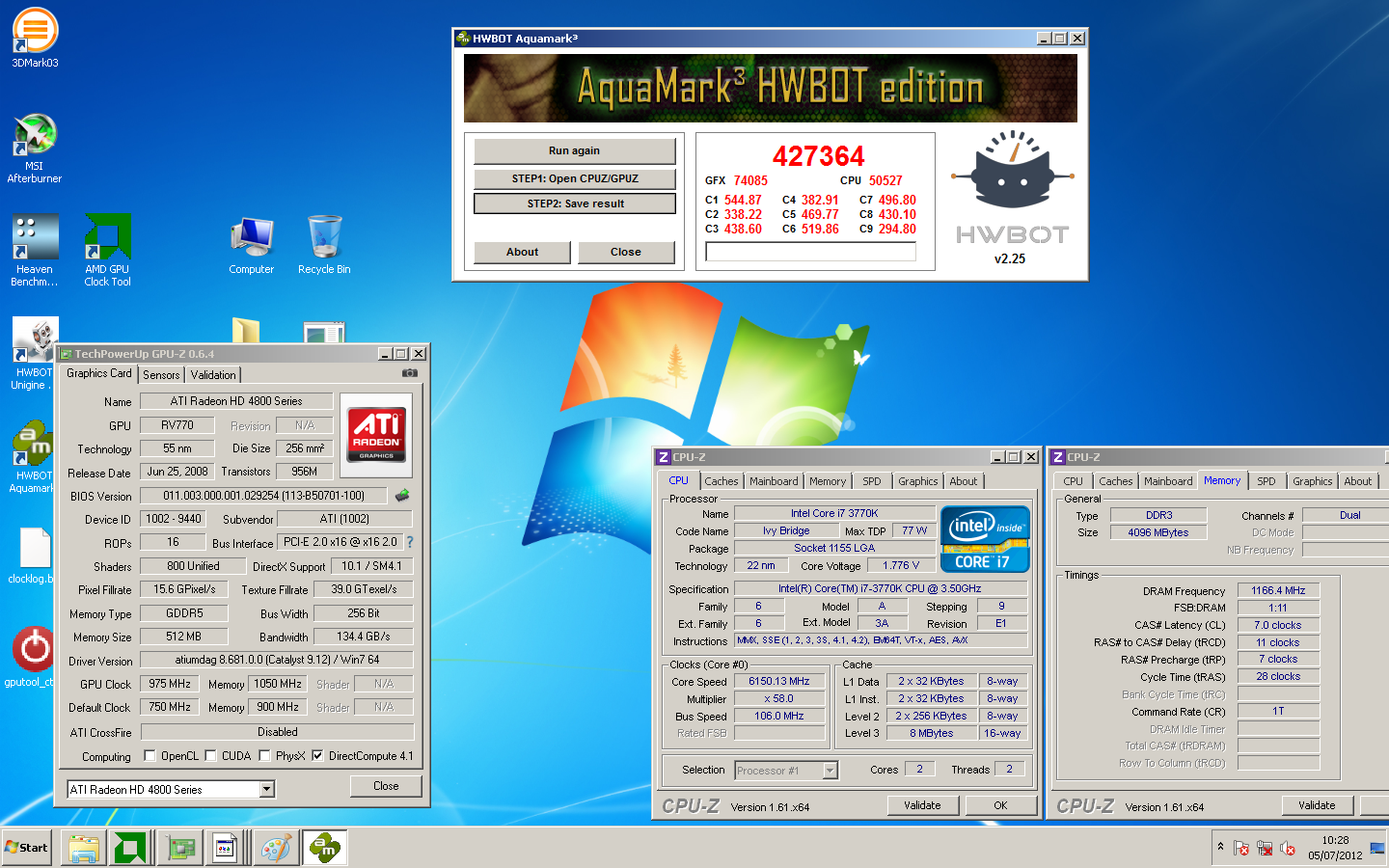The width and height of the screenshot is (1389, 868).
Task: Click the DRAM Frequency 1166.4 MHz value
Action: tap(1278, 590)
